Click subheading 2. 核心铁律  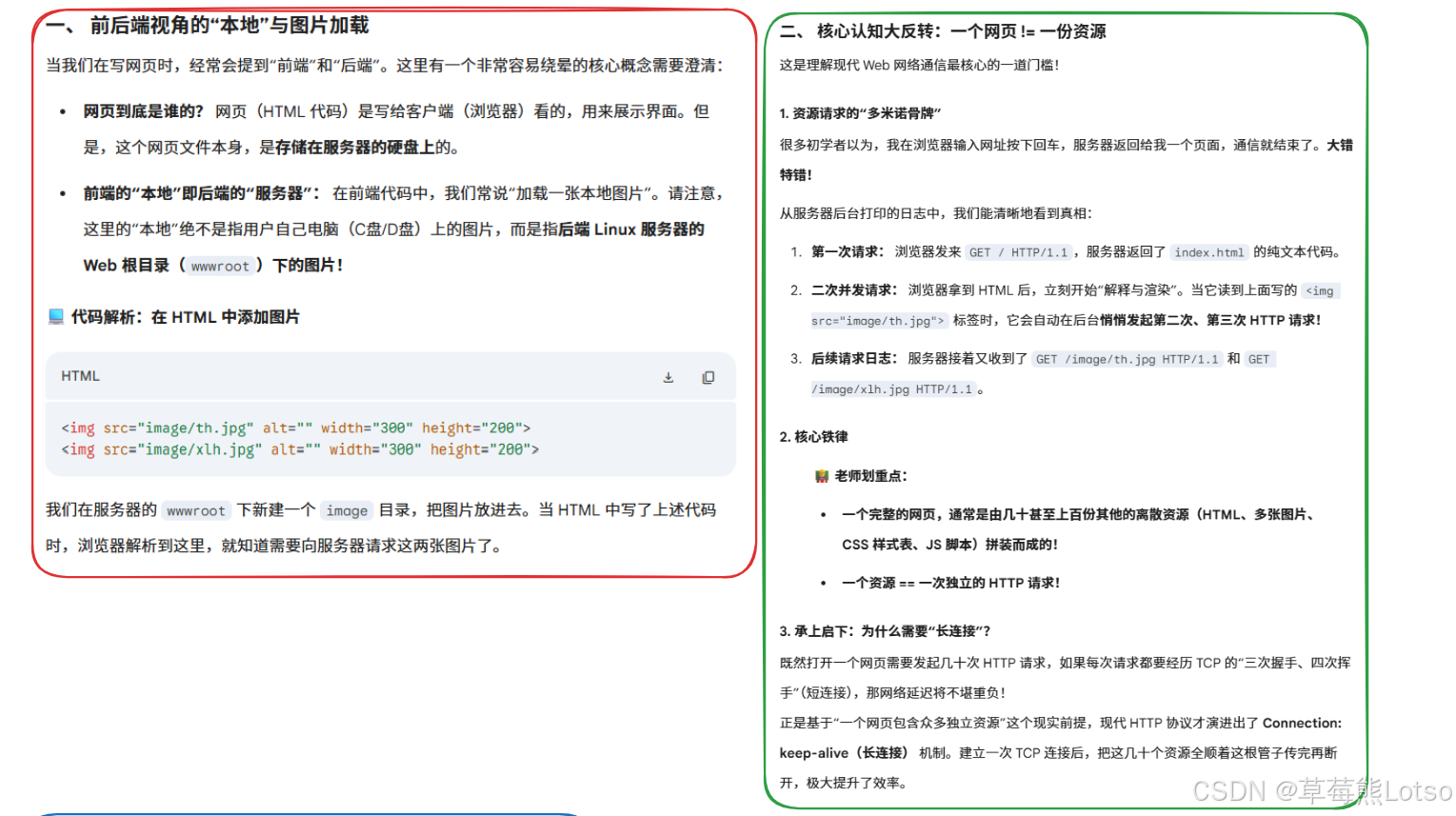pos(813,437)
